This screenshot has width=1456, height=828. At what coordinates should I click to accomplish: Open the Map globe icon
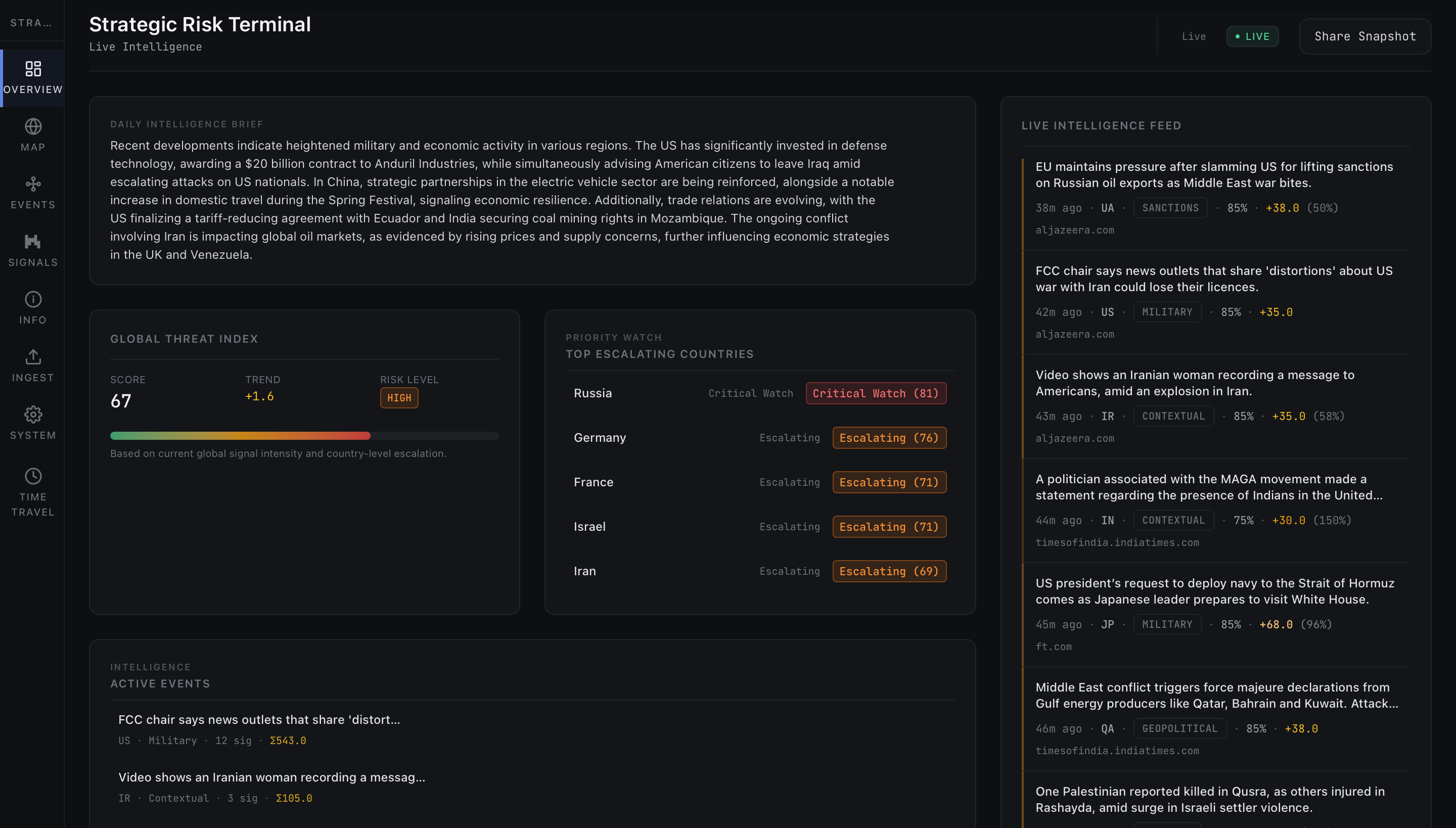coord(33,126)
